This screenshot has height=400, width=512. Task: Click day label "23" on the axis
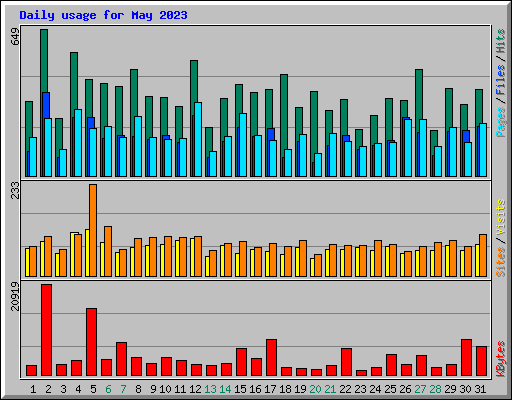tap(360, 389)
